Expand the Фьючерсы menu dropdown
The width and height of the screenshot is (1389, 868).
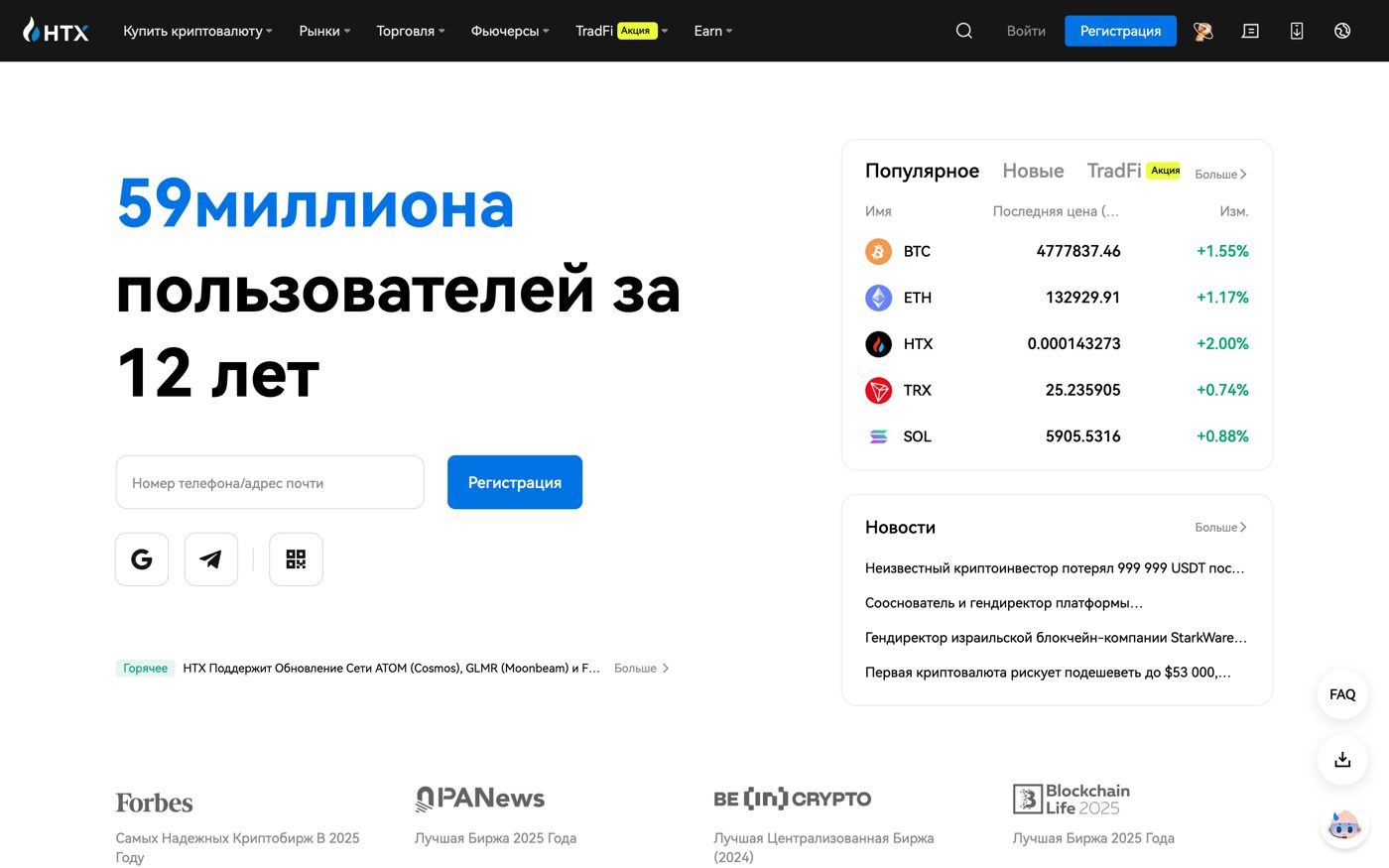510,31
